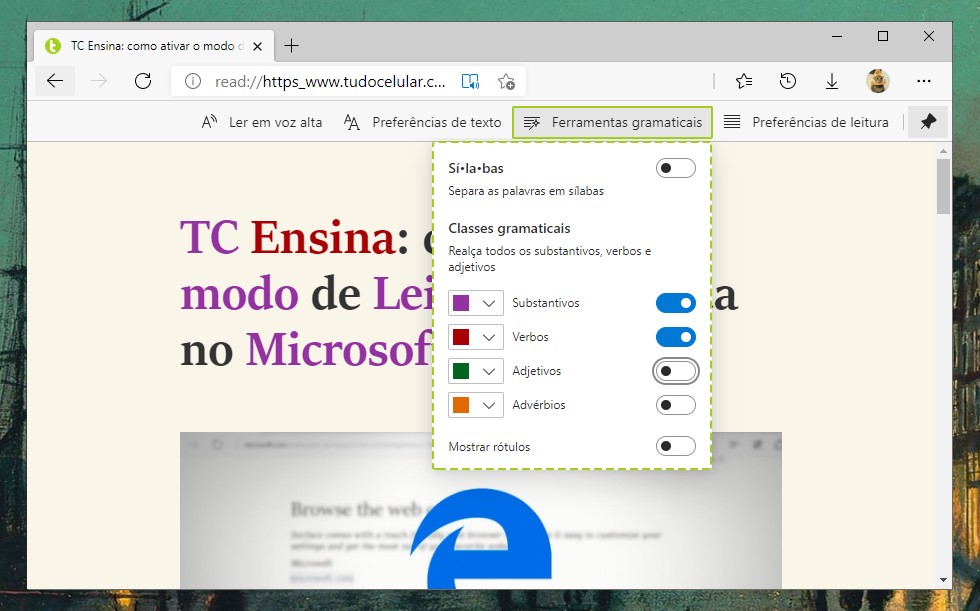The height and width of the screenshot is (611, 980).
Task: Open Preferências de leitura menu
Action: 806,122
